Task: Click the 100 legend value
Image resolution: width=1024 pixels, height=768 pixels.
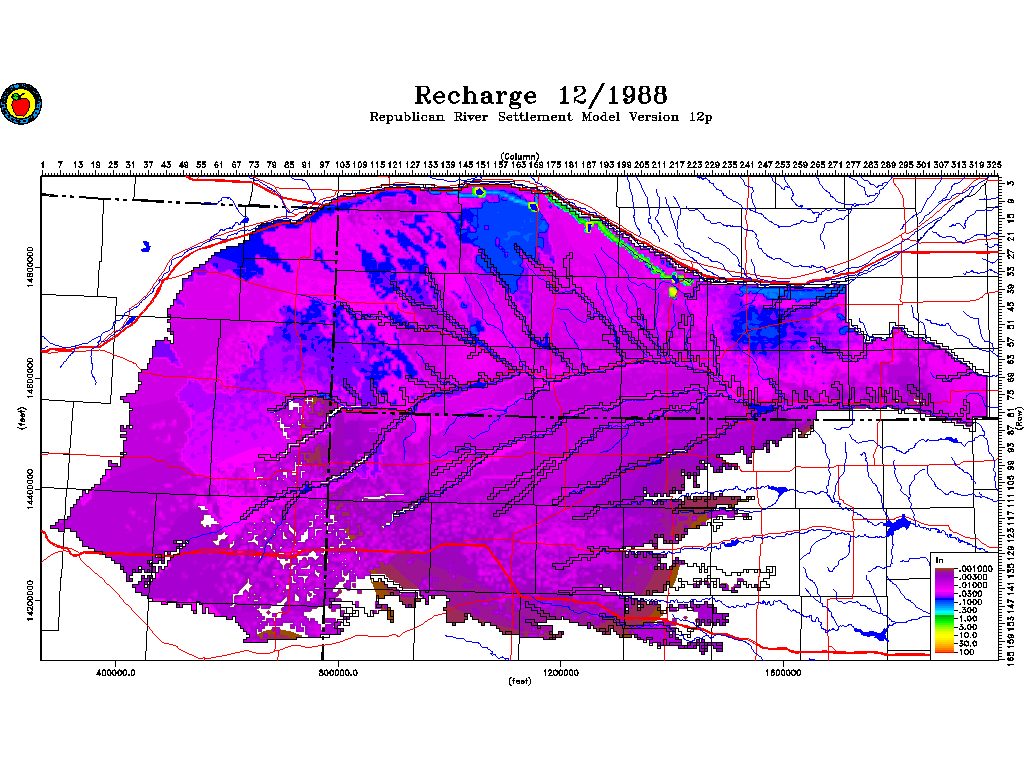Action: point(967,652)
